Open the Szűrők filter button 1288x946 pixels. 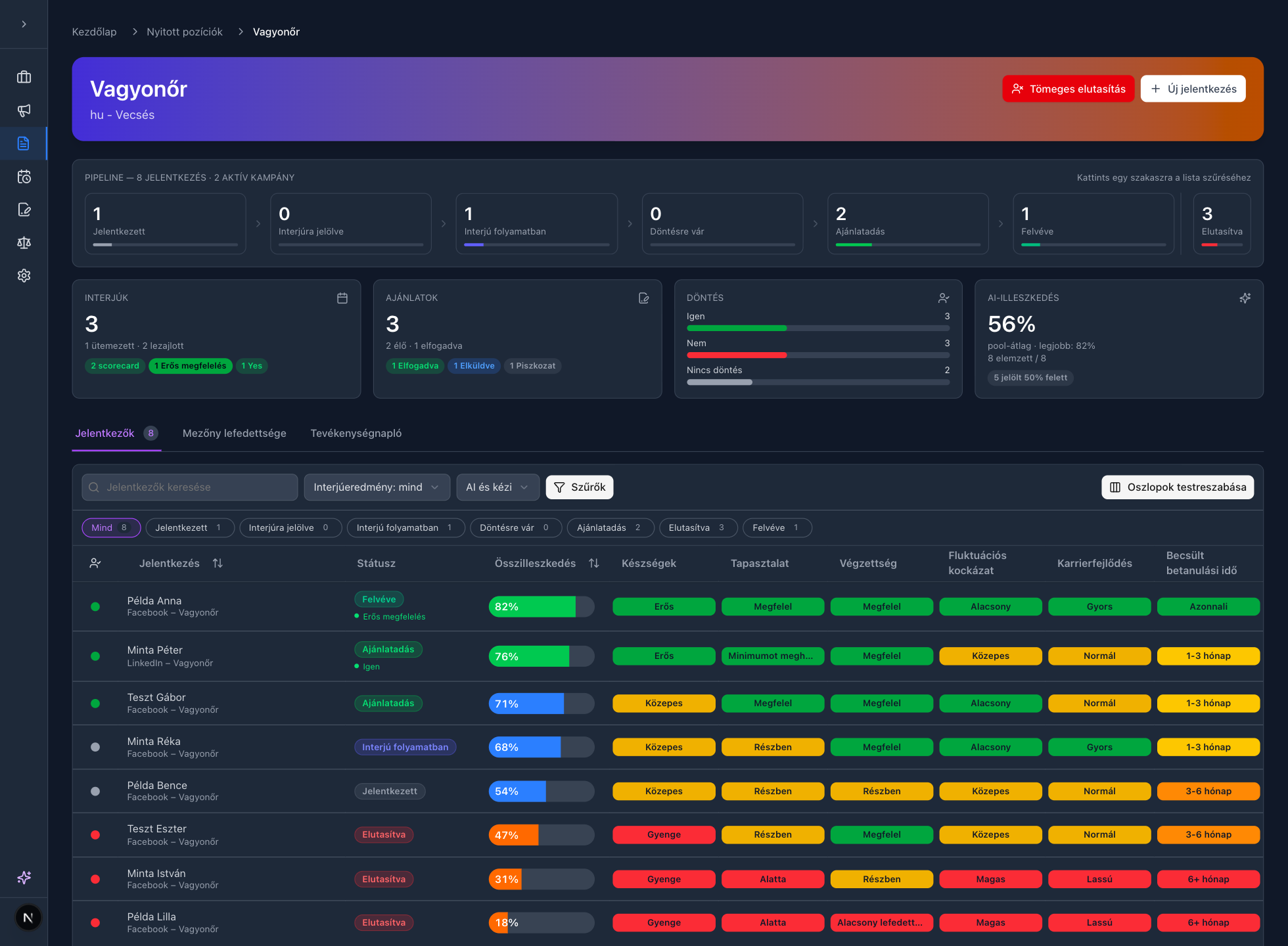[580, 487]
